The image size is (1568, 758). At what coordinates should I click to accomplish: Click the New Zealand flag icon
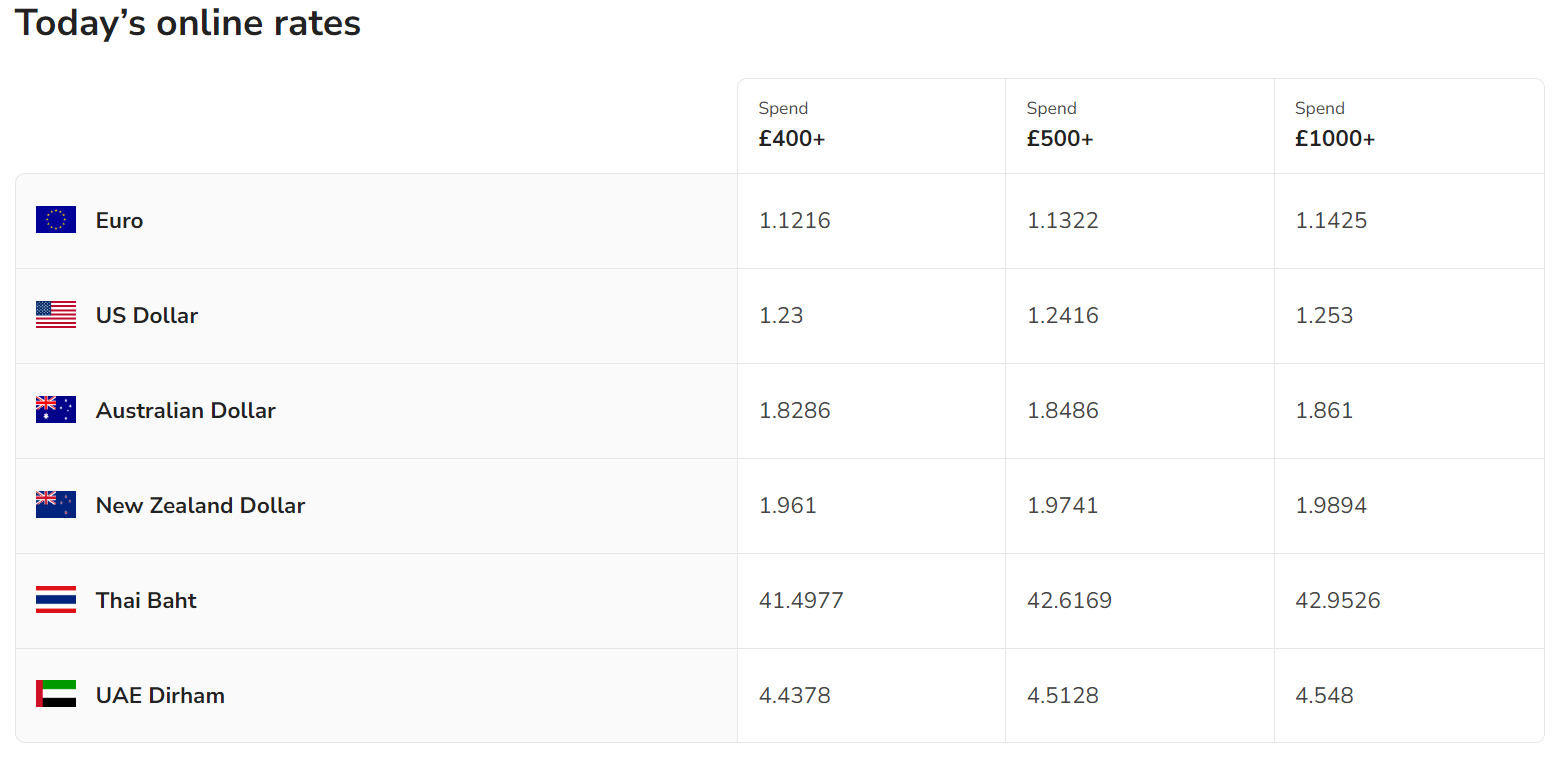click(x=56, y=505)
